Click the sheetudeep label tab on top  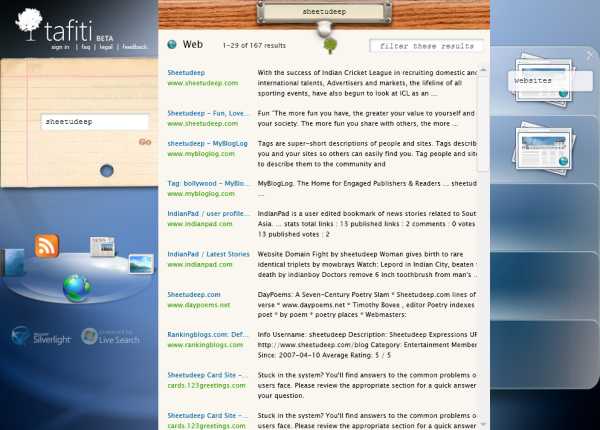tap(324, 12)
